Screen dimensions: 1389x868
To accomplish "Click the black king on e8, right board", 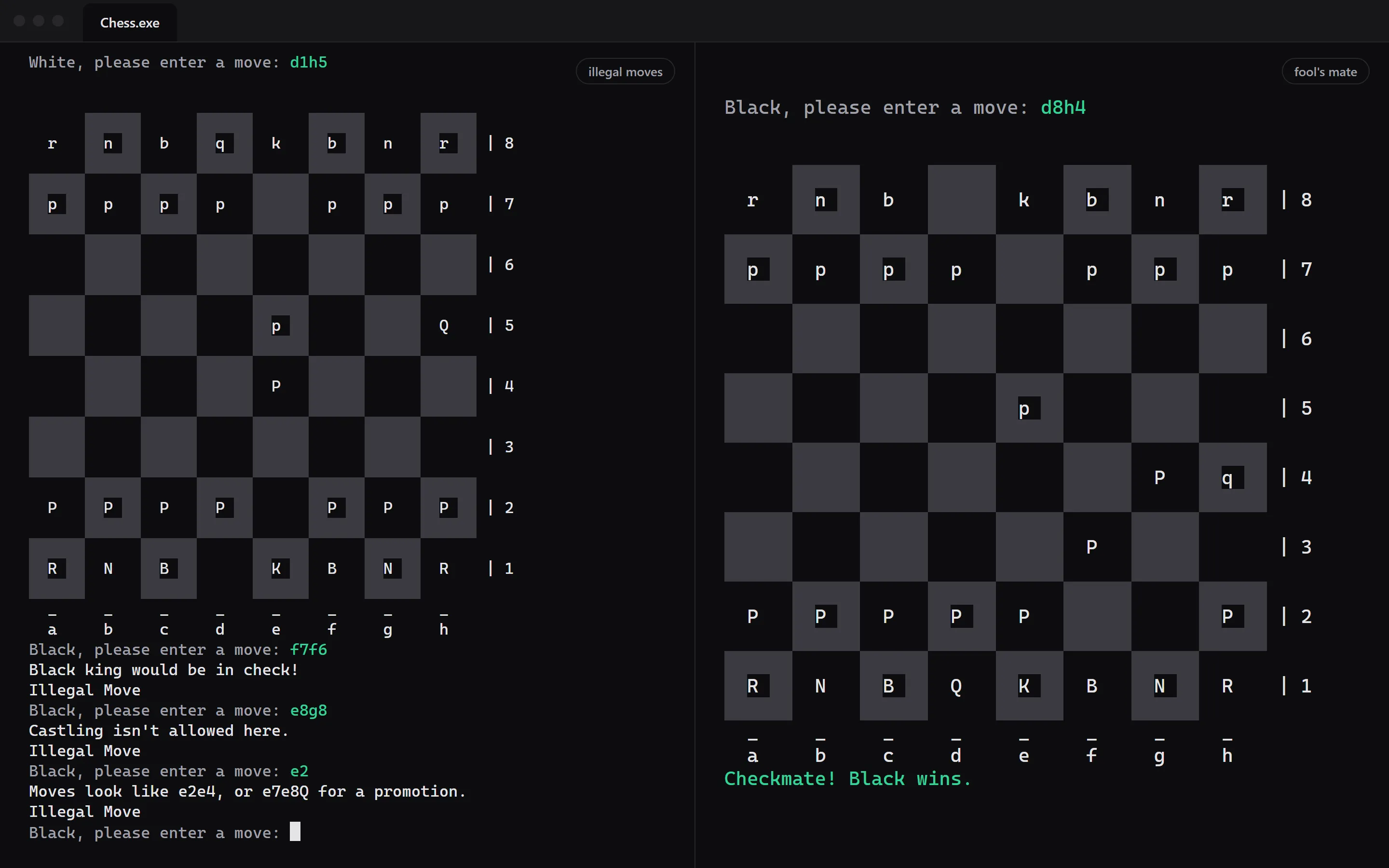I will [x=1024, y=200].
